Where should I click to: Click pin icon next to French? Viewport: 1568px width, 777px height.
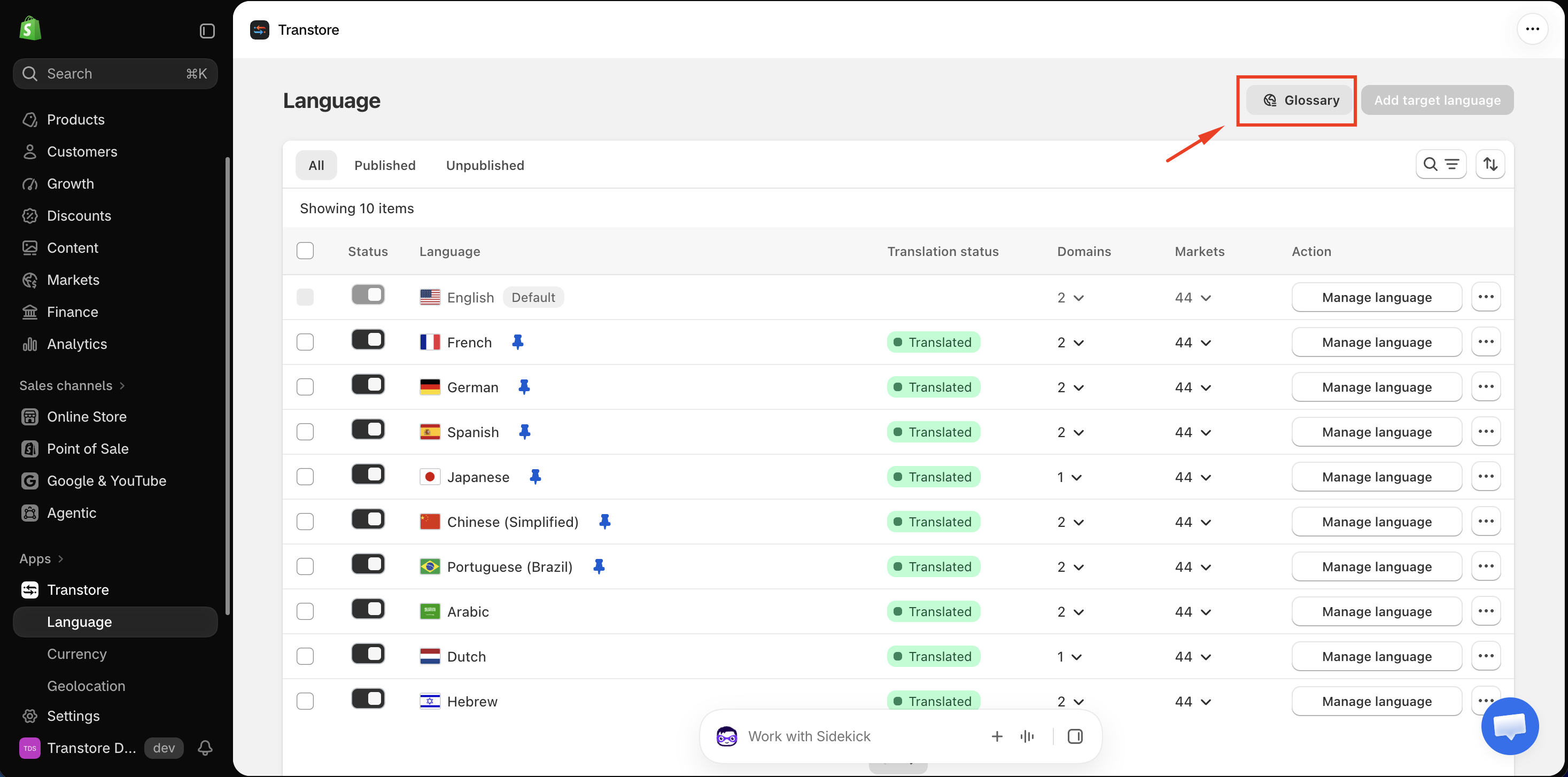[517, 342]
